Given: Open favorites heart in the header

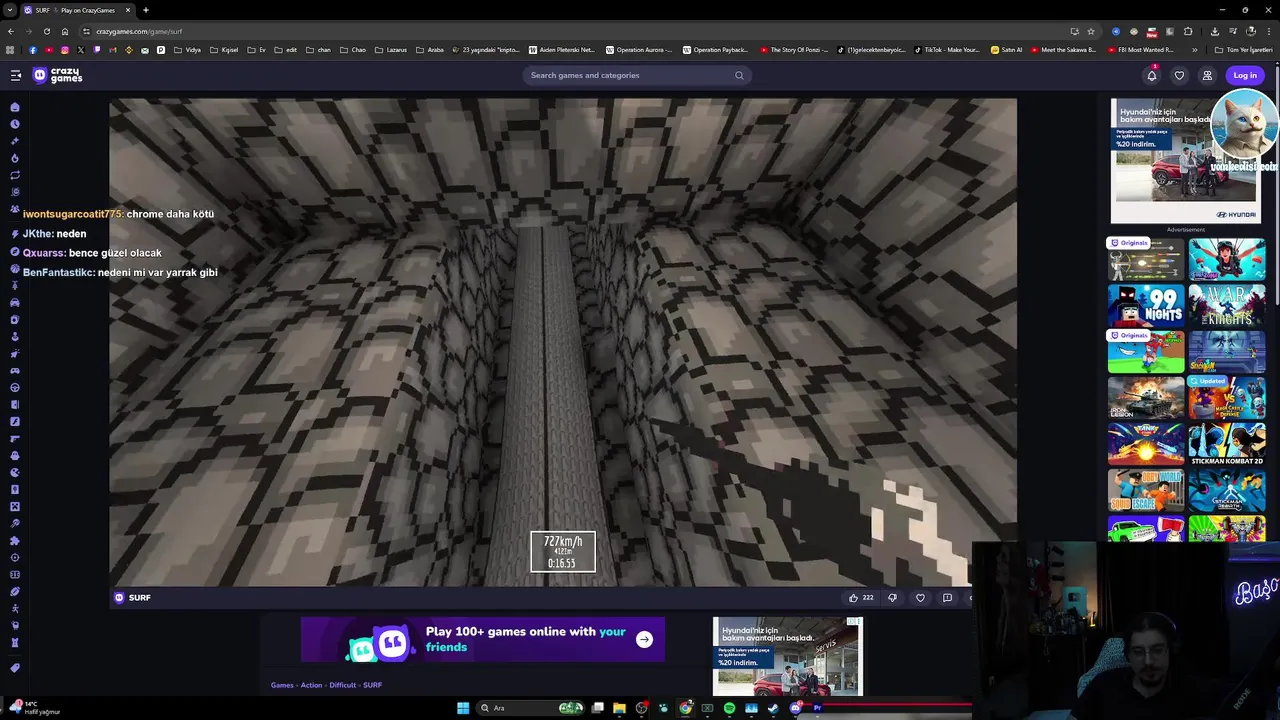Looking at the screenshot, I should [x=1179, y=75].
